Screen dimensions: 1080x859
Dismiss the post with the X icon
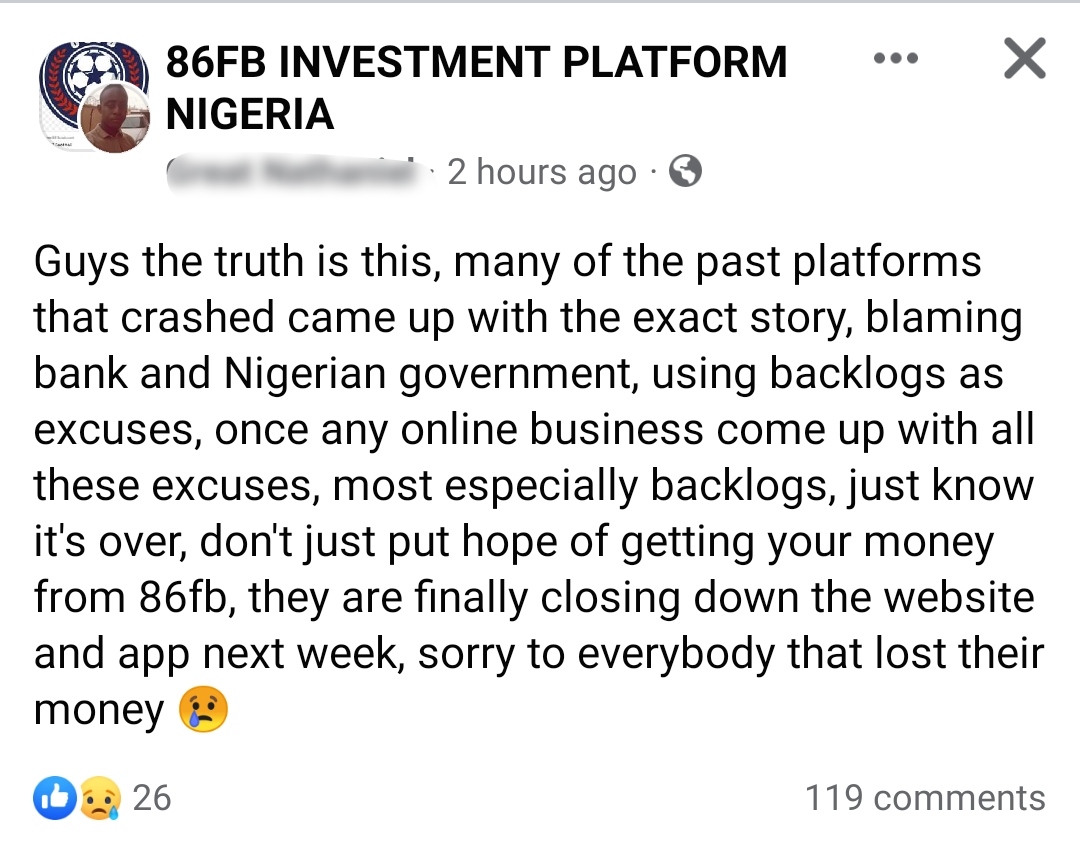1024,58
